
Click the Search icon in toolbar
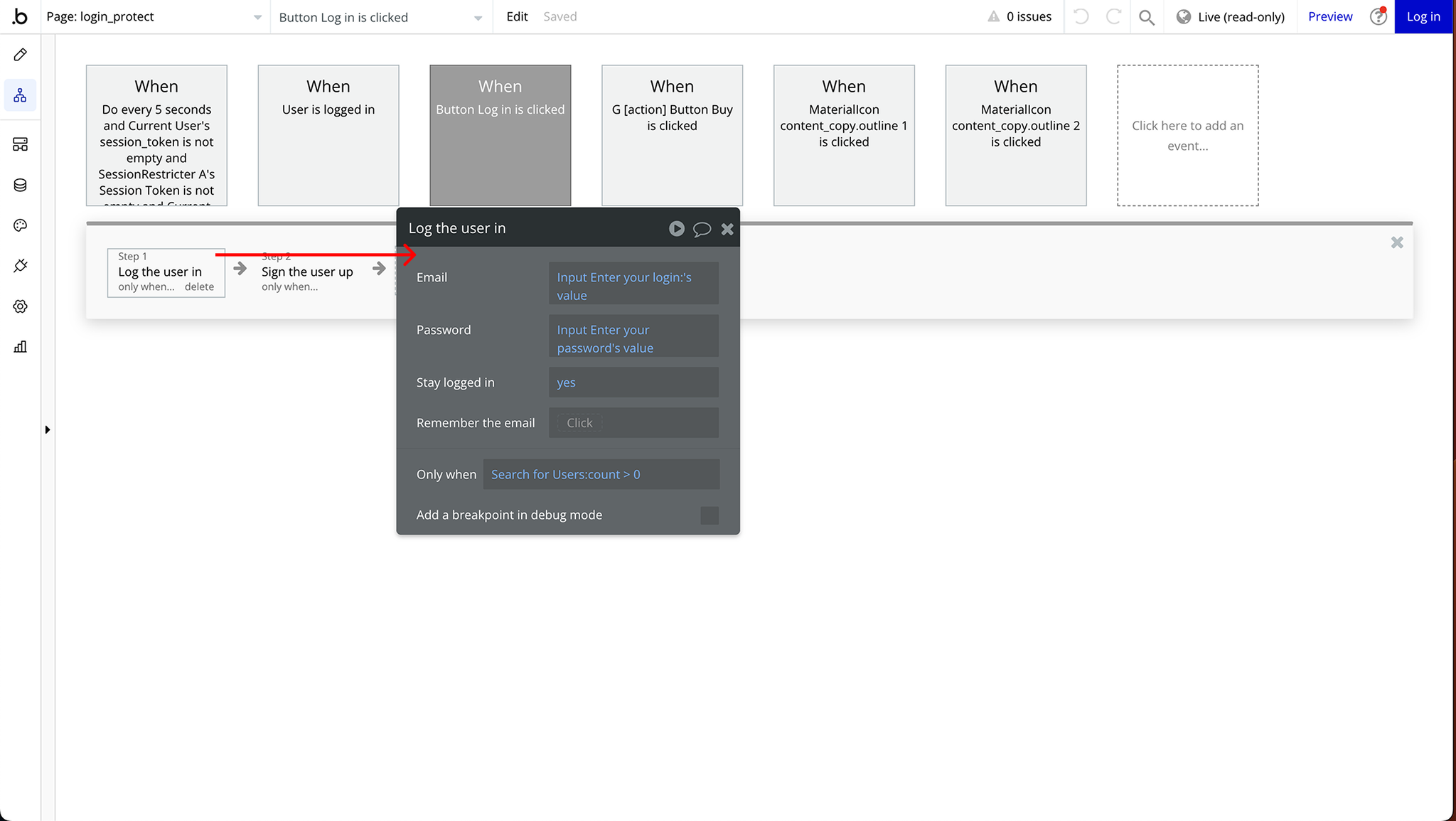[x=1148, y=17]
